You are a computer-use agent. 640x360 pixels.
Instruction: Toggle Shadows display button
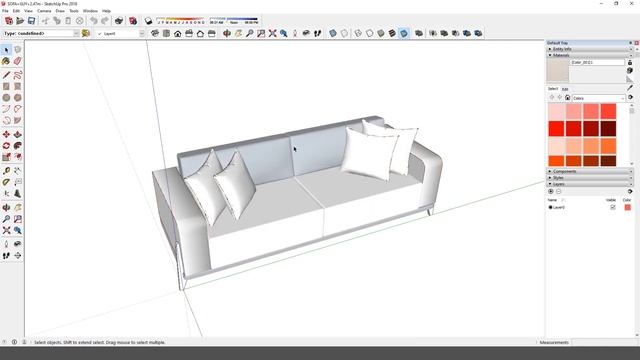[x=148, y=21]
